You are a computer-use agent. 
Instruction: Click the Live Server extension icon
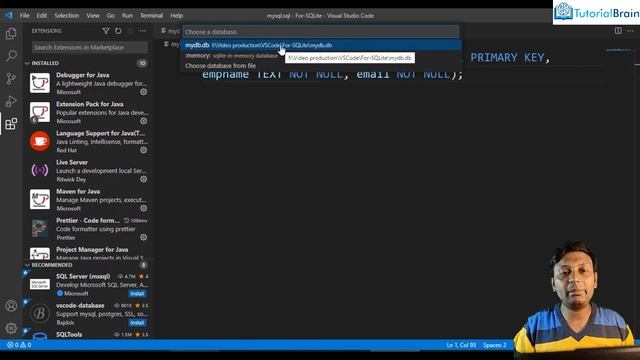[x=40, y=170]
